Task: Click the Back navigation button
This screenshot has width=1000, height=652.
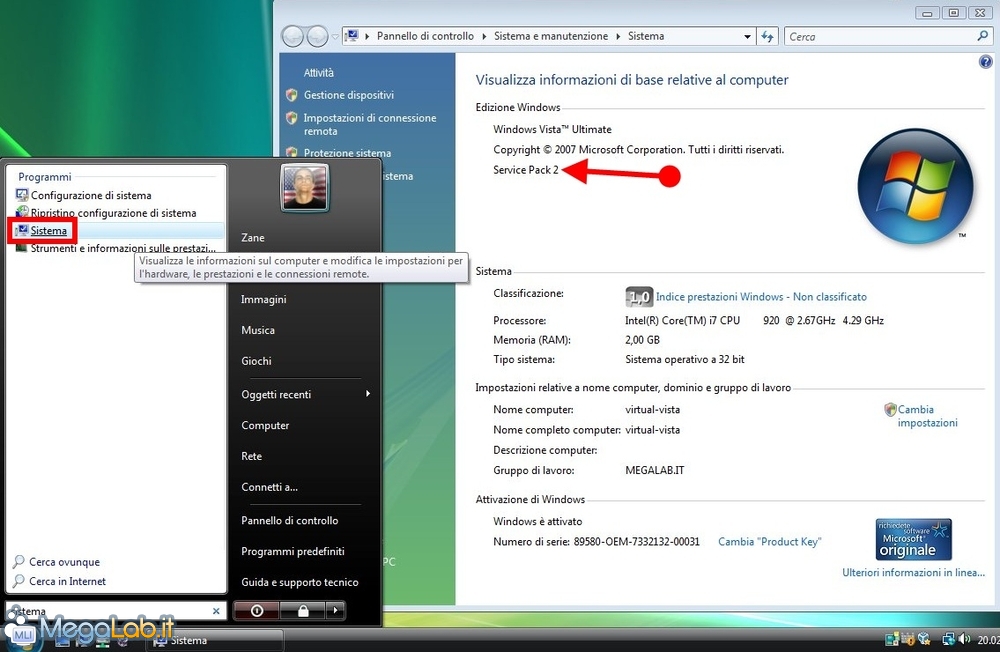Action: tap(293, 36)
